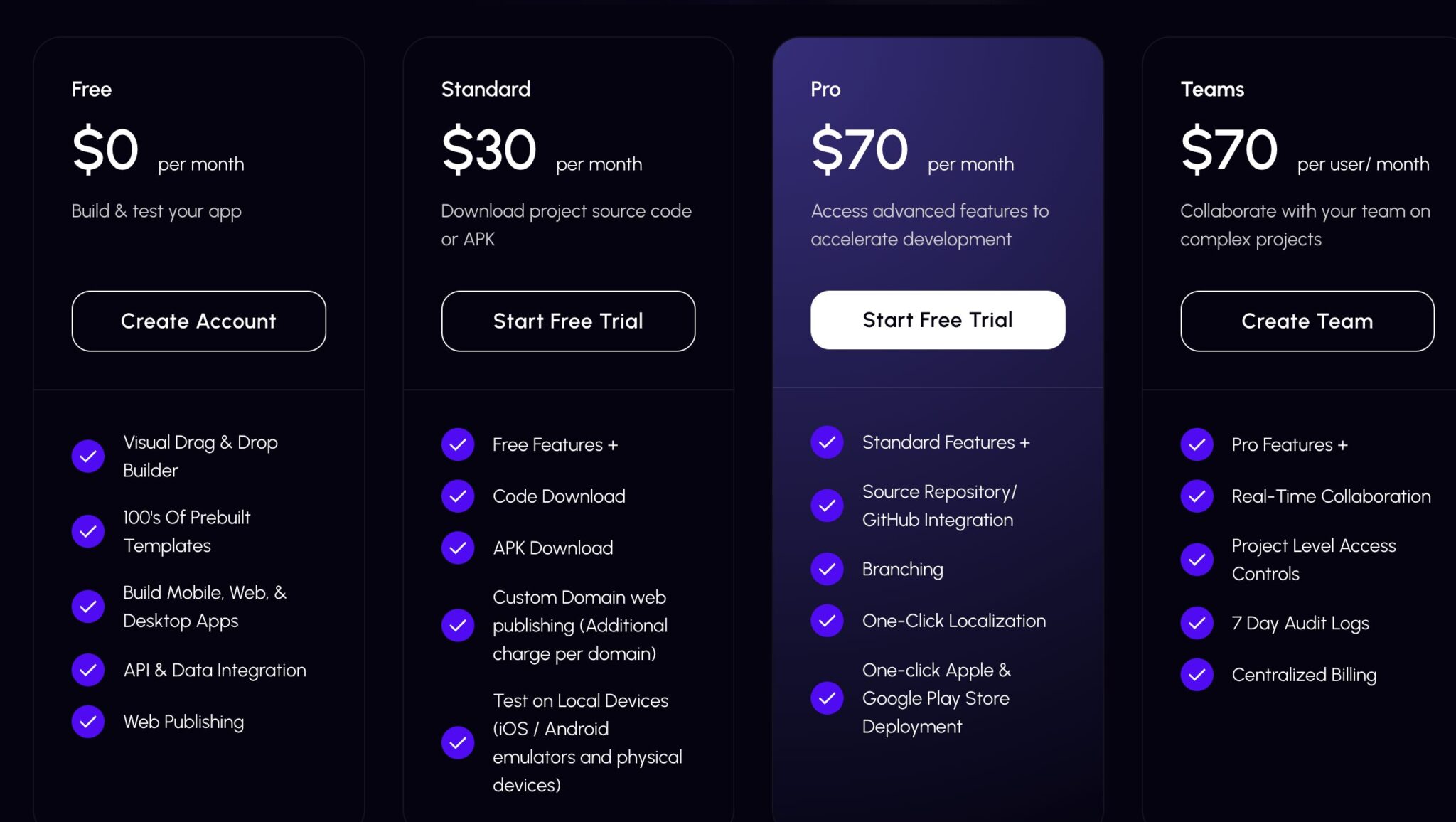The height and width of the screenshot is (822, 1456).
Task: Select the Real-Time Collaboration checkmark icon
Action: click(x=1197, y=496)
